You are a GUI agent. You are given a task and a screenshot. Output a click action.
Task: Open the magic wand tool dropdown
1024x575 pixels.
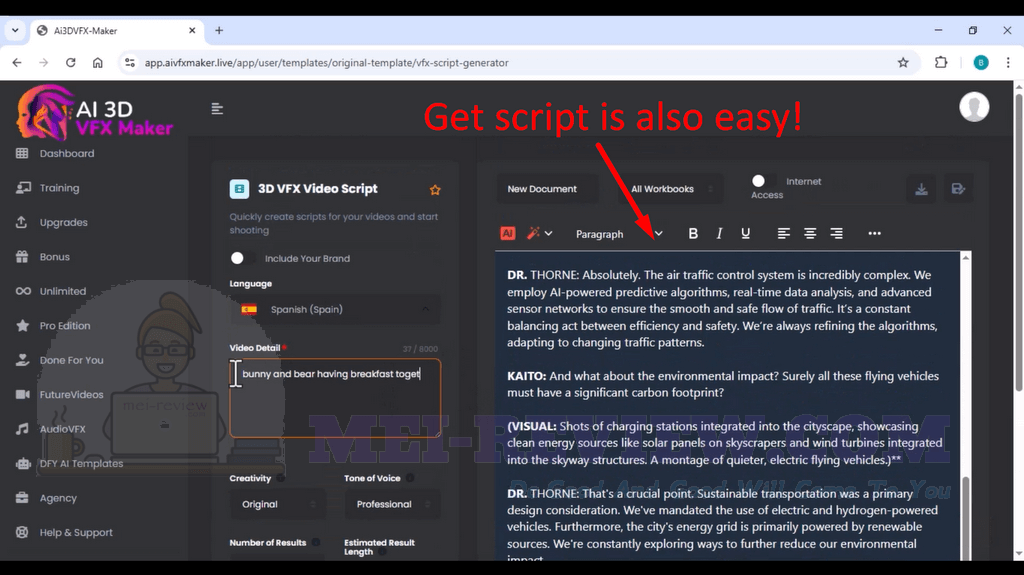[x=539, y=233]
